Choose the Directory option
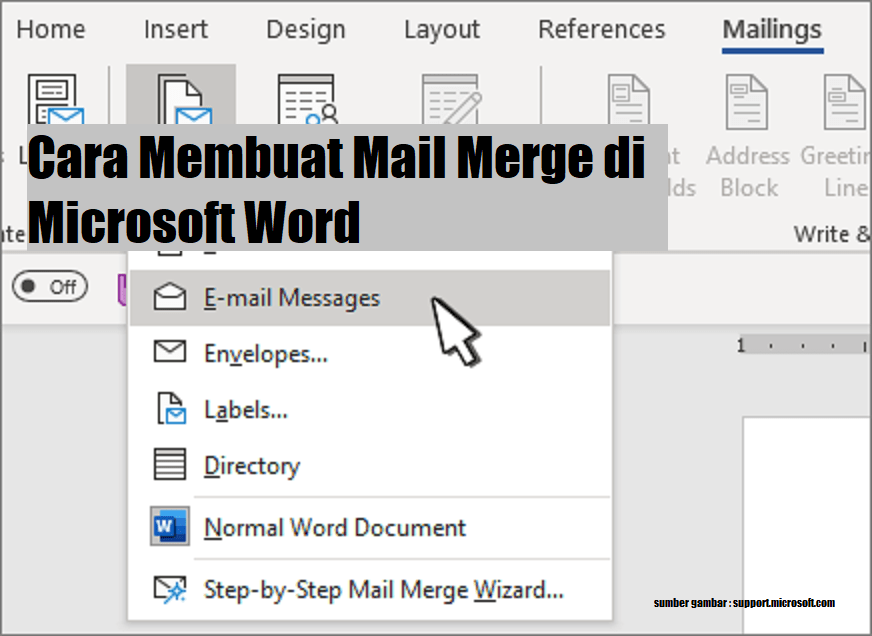The image size is (872, 636). click(x=370, y=465)
